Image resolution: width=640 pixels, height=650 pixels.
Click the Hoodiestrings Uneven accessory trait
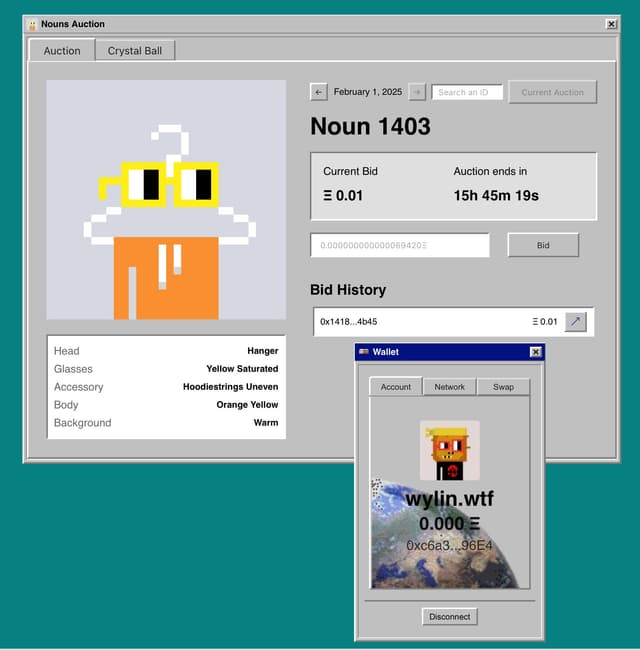point(230,387)
